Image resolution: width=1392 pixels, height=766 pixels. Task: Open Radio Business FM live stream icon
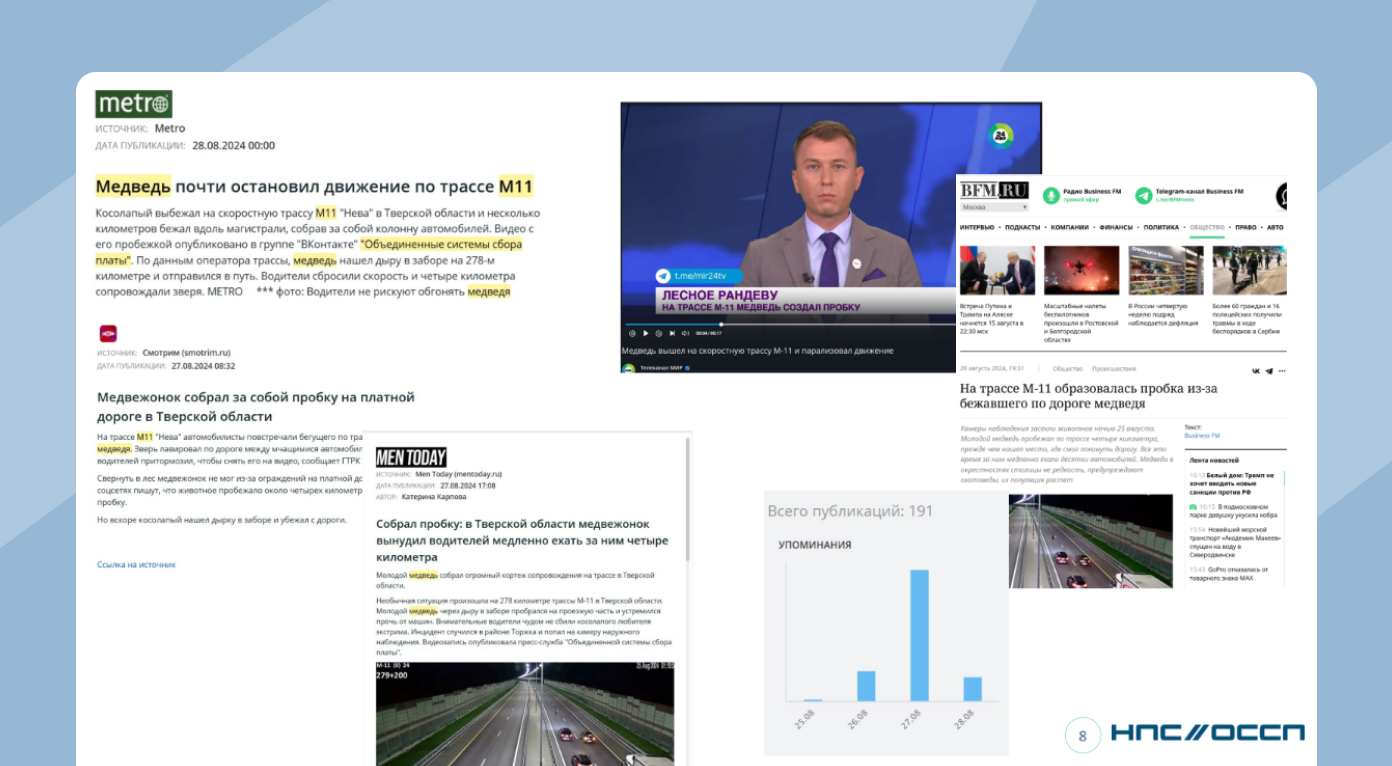click(1050, 195)
